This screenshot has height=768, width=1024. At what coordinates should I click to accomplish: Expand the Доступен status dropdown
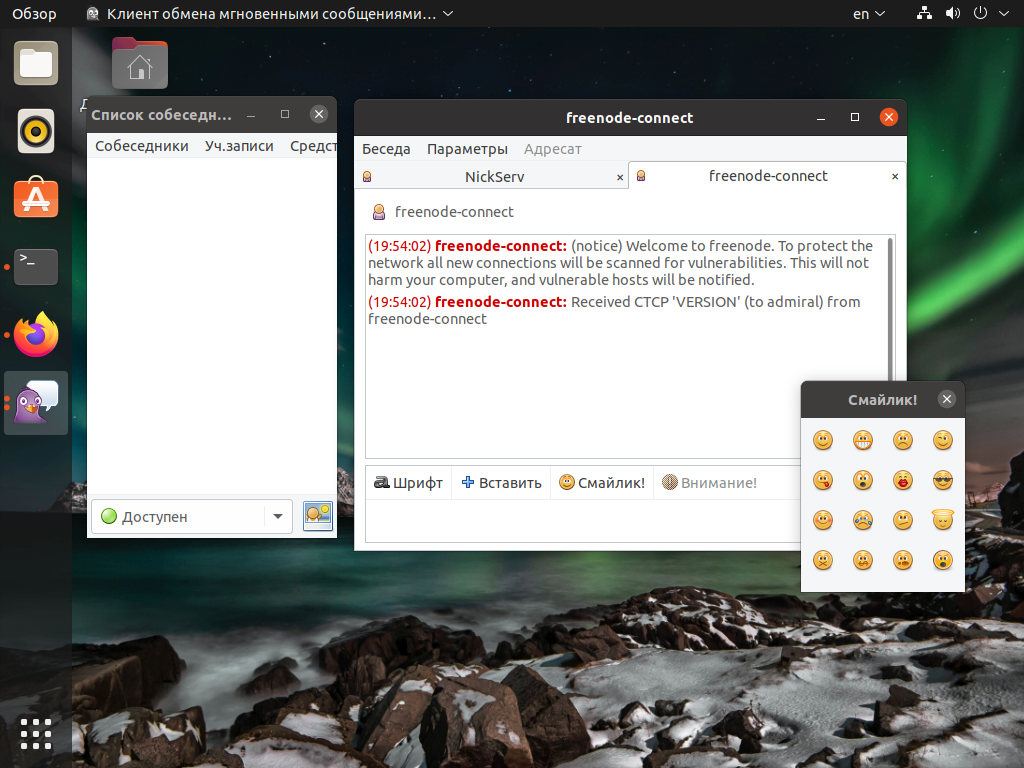[x=192, y=517]
